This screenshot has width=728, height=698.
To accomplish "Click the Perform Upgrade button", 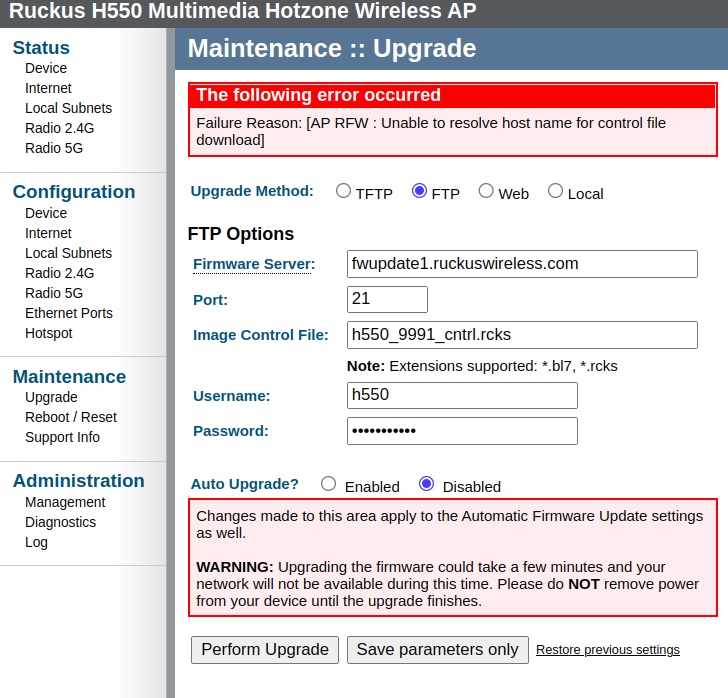I will click(x=265, y=650).
